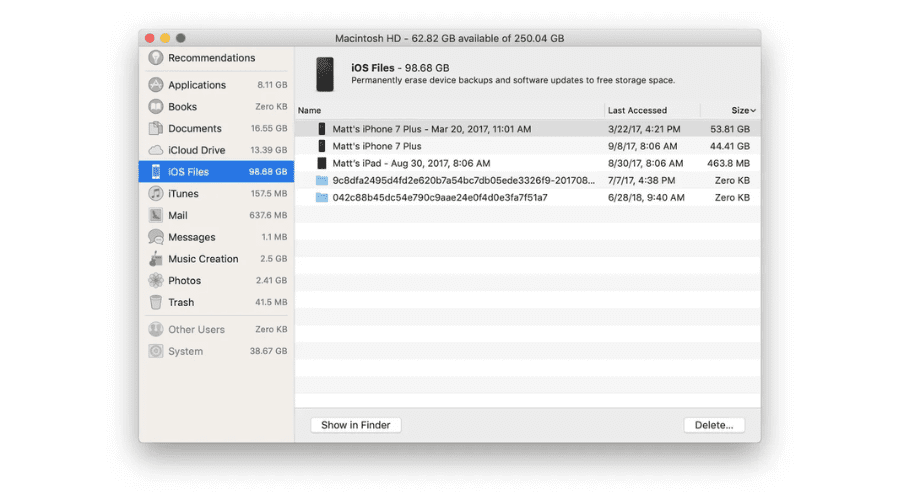900x500 pixels.
Task: Sort by Size using the column arrow
Action: coord(753,110)
